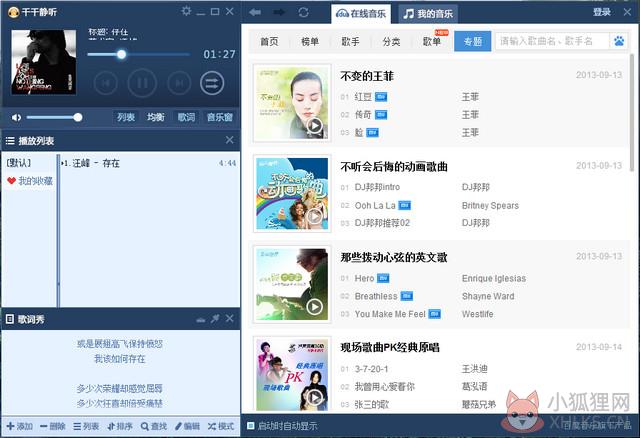Toggle the 音乐窗 music window button
The width and height of the screenshot is (640, 438).
tap(220, 118)
